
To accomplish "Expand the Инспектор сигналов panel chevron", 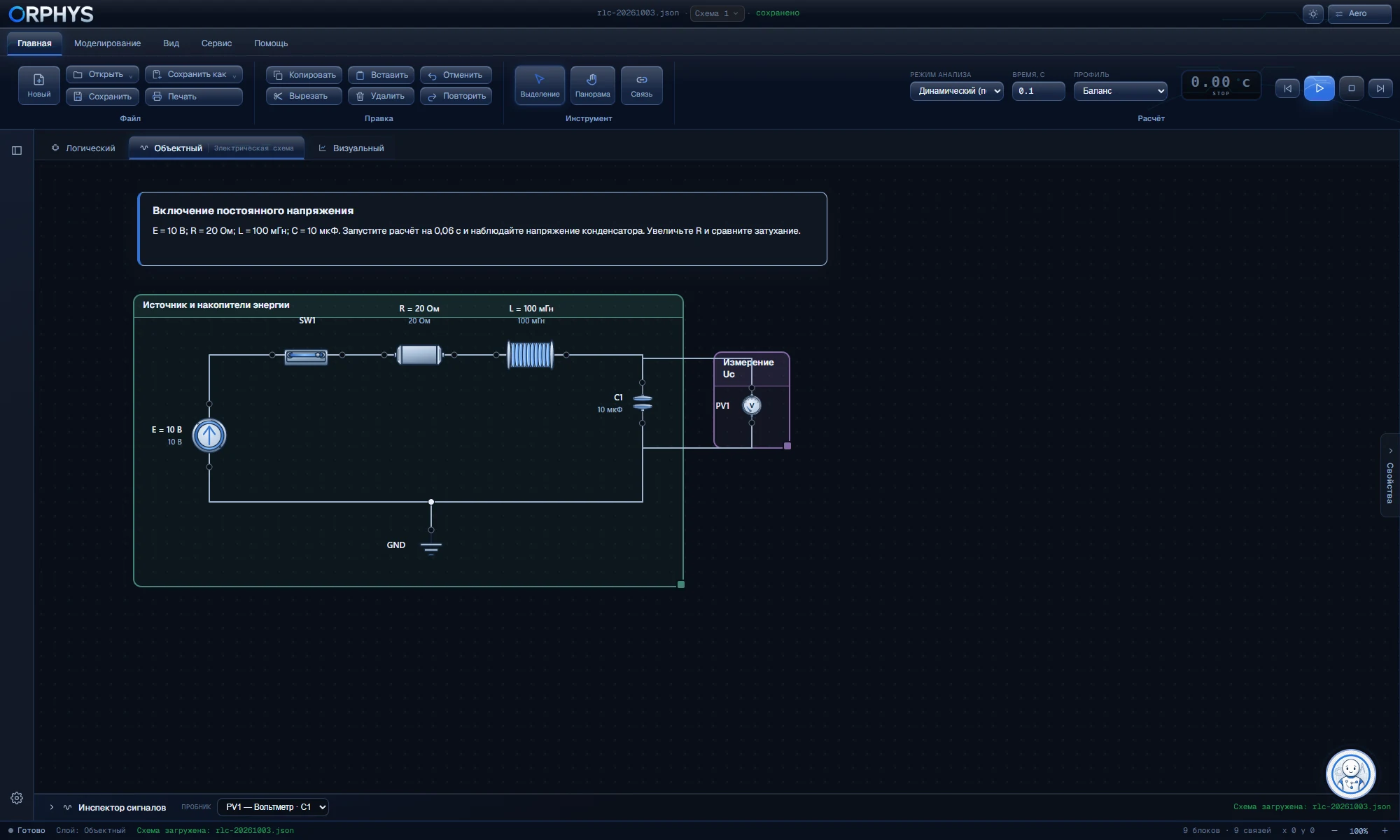I will point(52,807).
